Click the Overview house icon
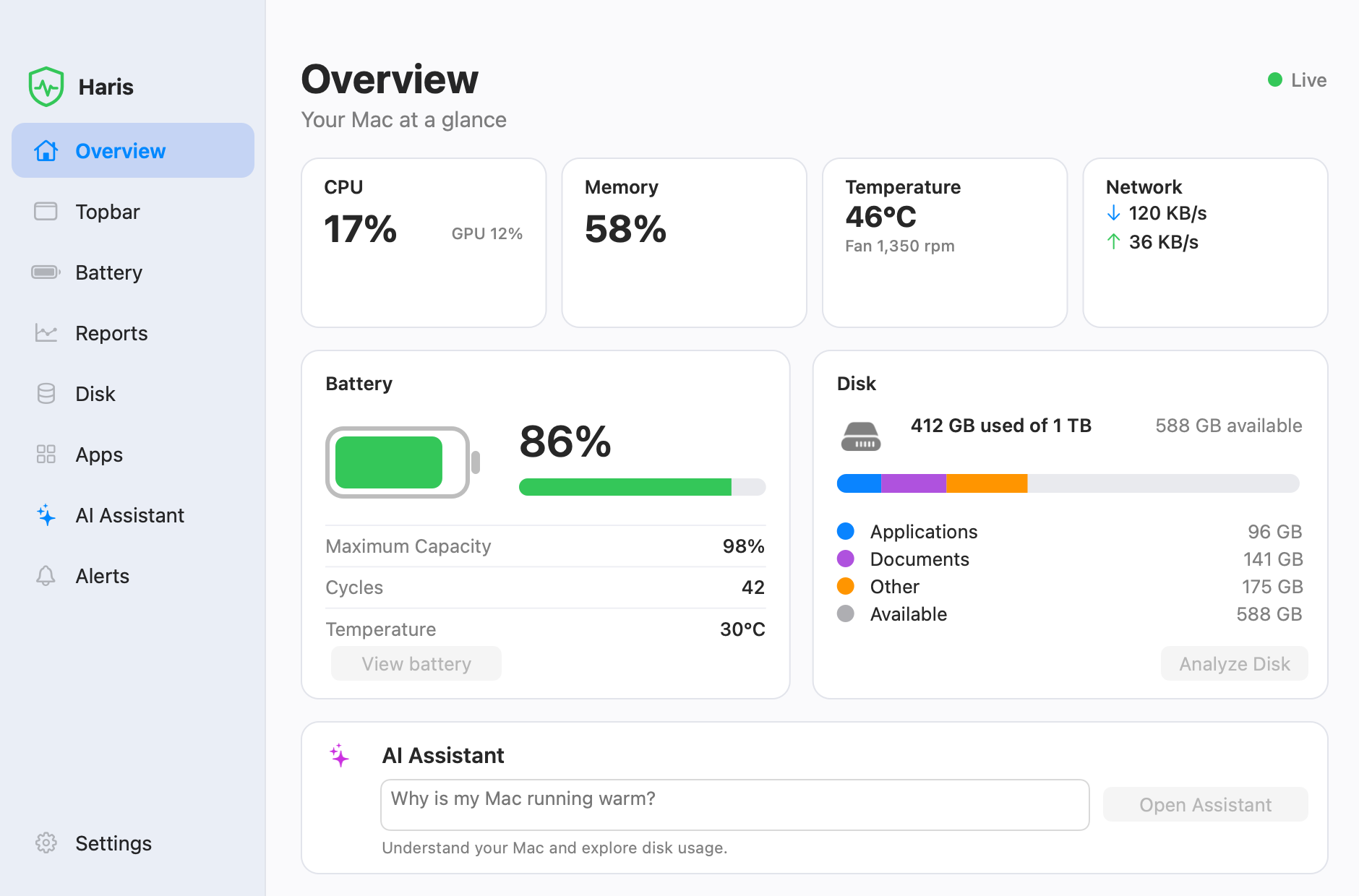Image resolution: width=1359 pixels, height=896 pixels. click(46, 150)
